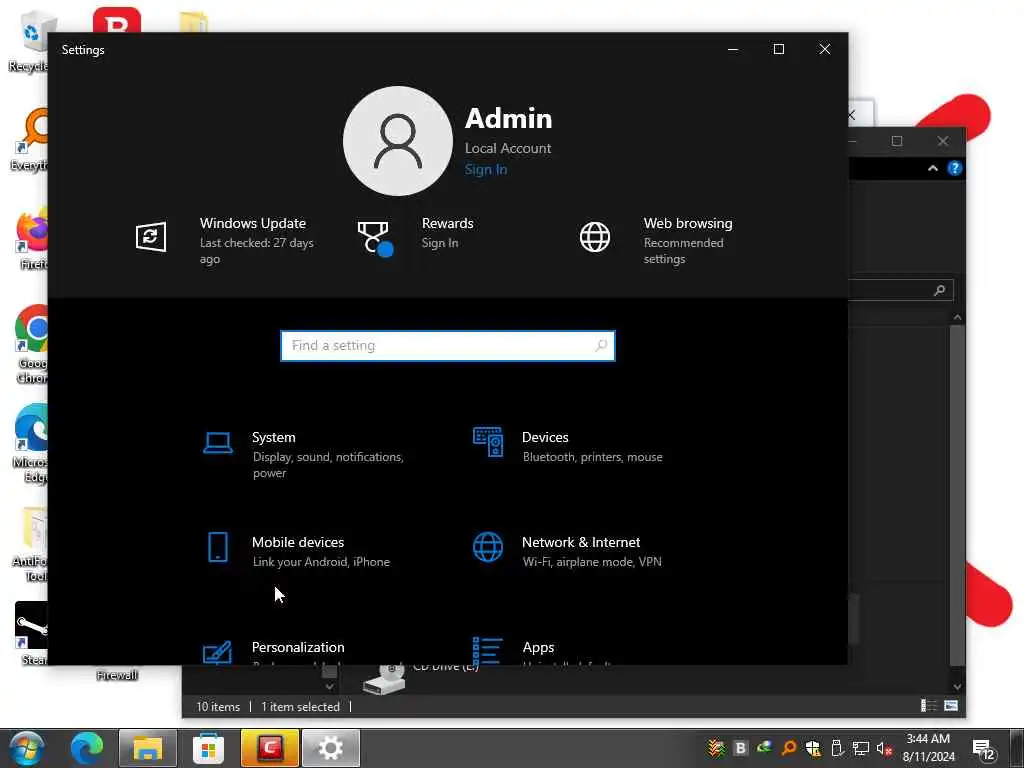Collapse the ribbon chevron in Explorer window
This screenshot has height=768, width=1024.
pyautogui.click(x=933, y=168)
